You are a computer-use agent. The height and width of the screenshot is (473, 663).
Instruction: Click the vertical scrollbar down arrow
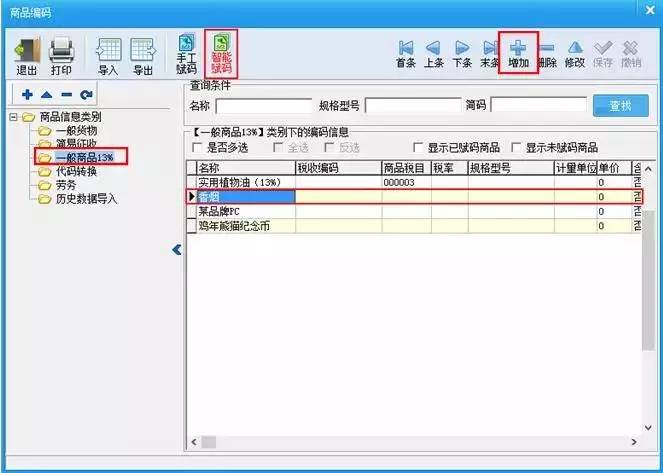click(x=648, y=428)
